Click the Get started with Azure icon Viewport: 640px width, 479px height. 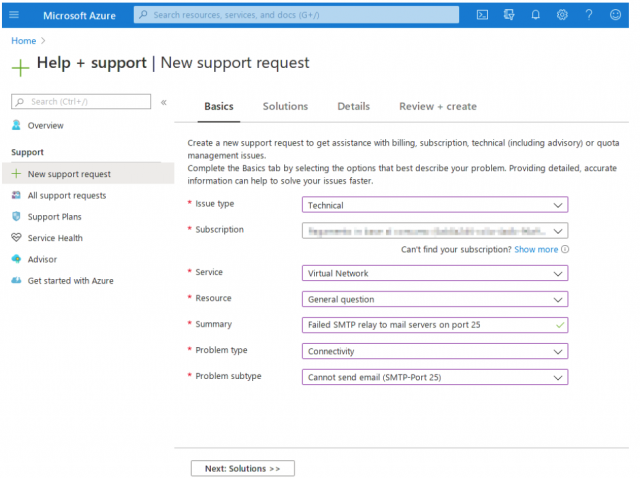(x=16, y=280)
